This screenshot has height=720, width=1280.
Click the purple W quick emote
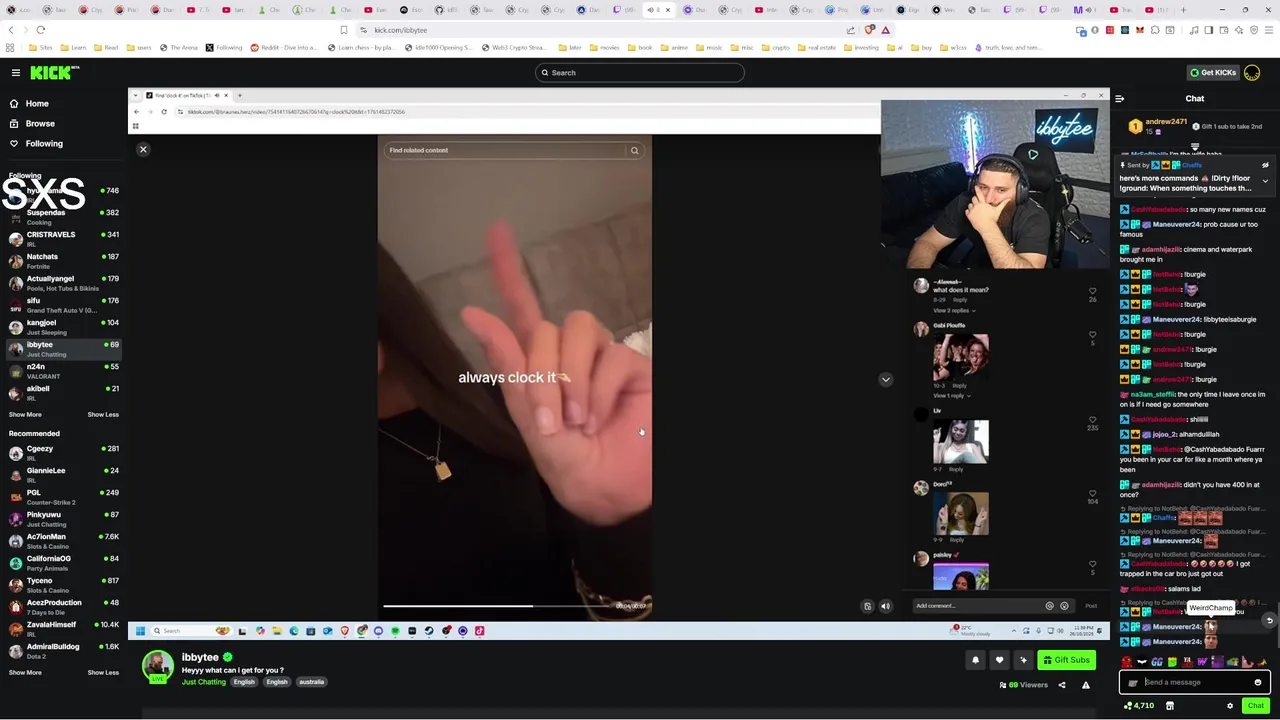point(1202,662)
